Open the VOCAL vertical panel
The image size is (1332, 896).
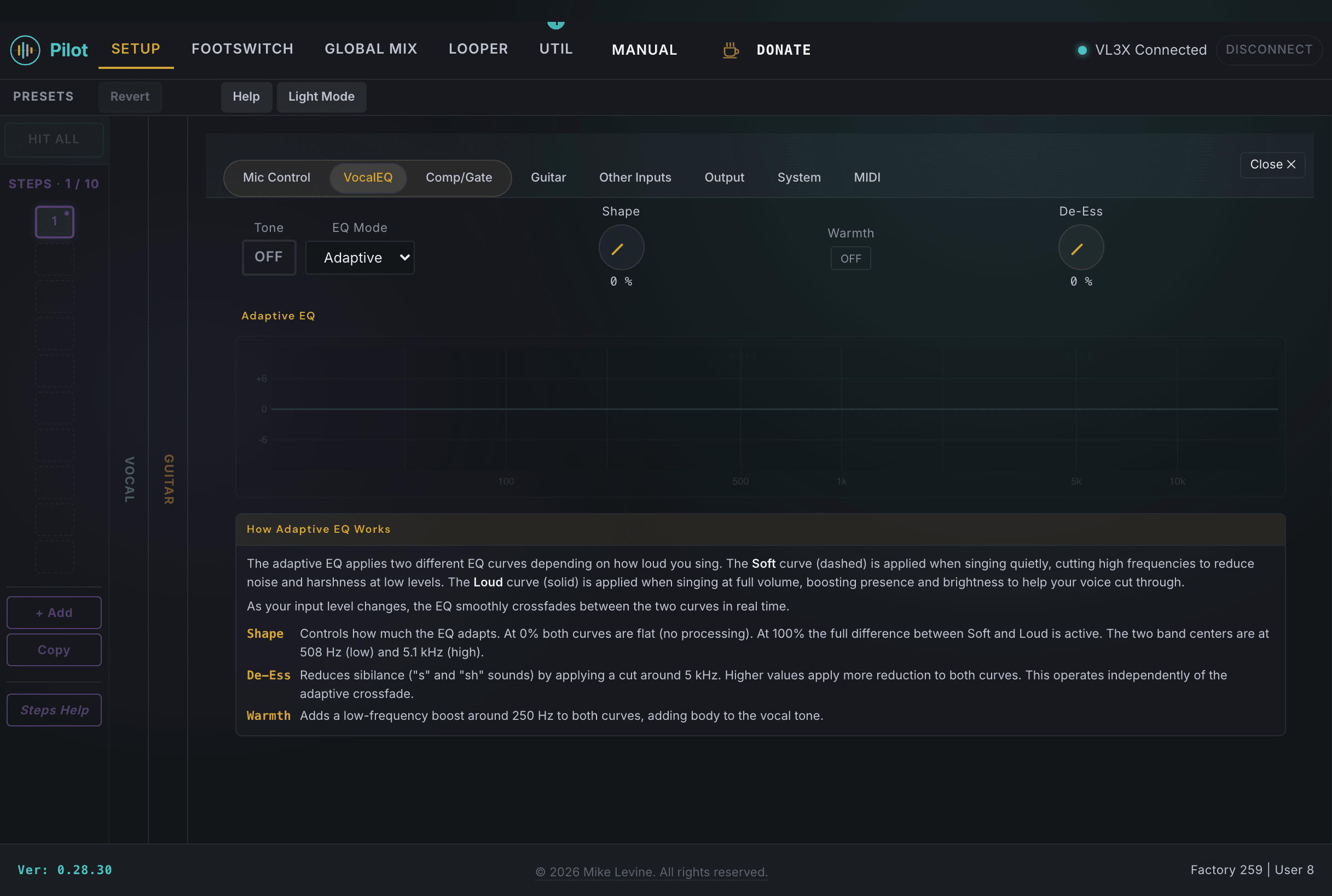129,479
